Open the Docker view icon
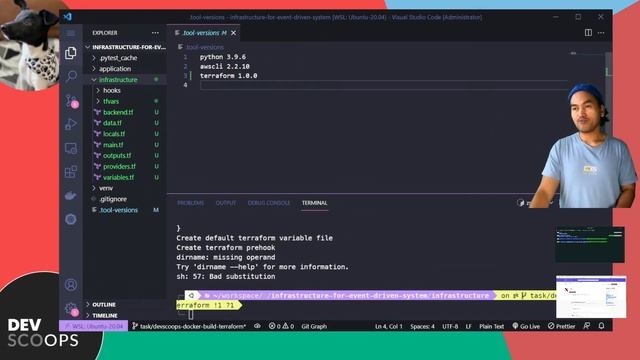The image size is (640, 360). [71, 196]
